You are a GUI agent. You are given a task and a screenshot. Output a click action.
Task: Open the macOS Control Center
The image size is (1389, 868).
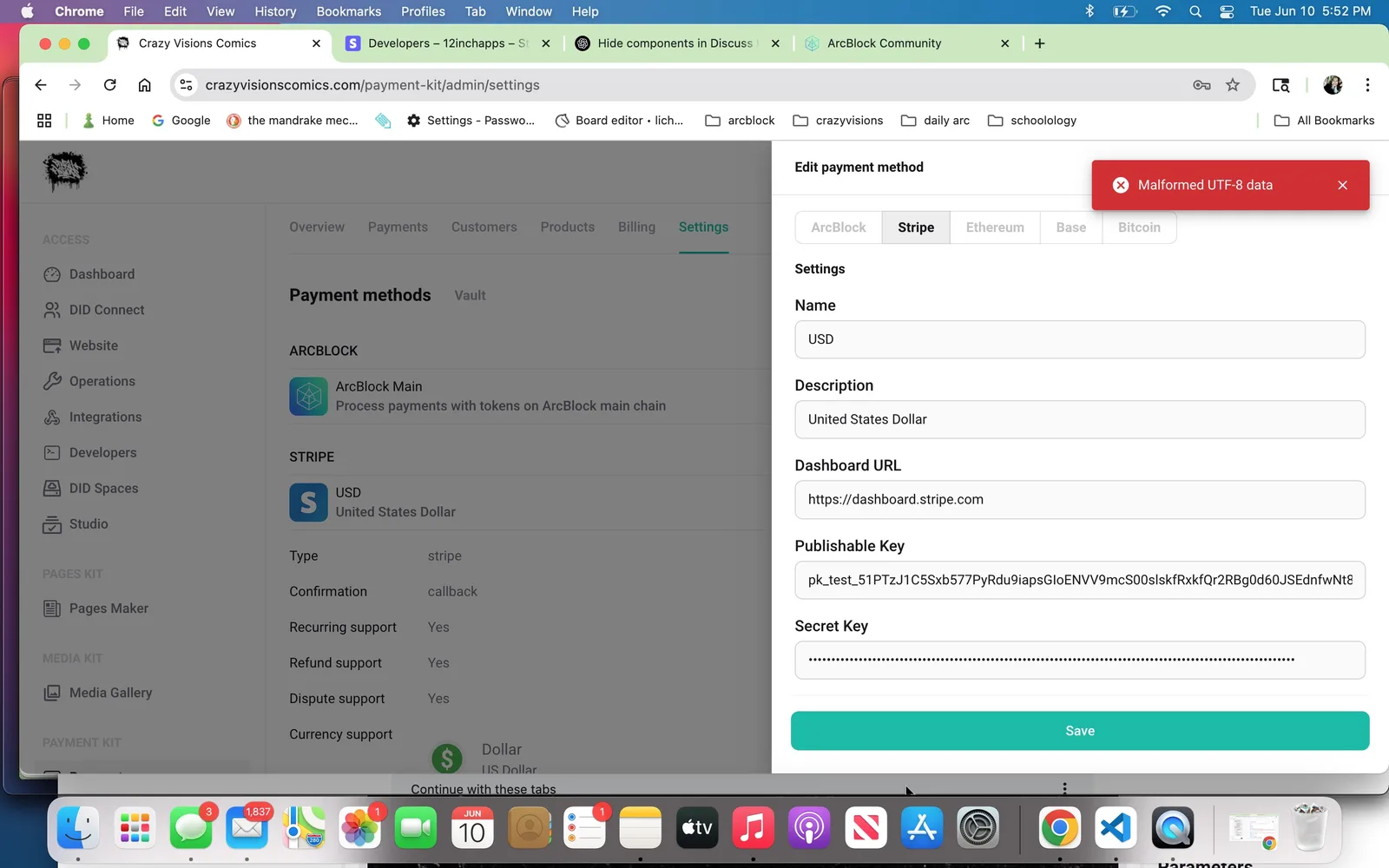click(1227, 11)
